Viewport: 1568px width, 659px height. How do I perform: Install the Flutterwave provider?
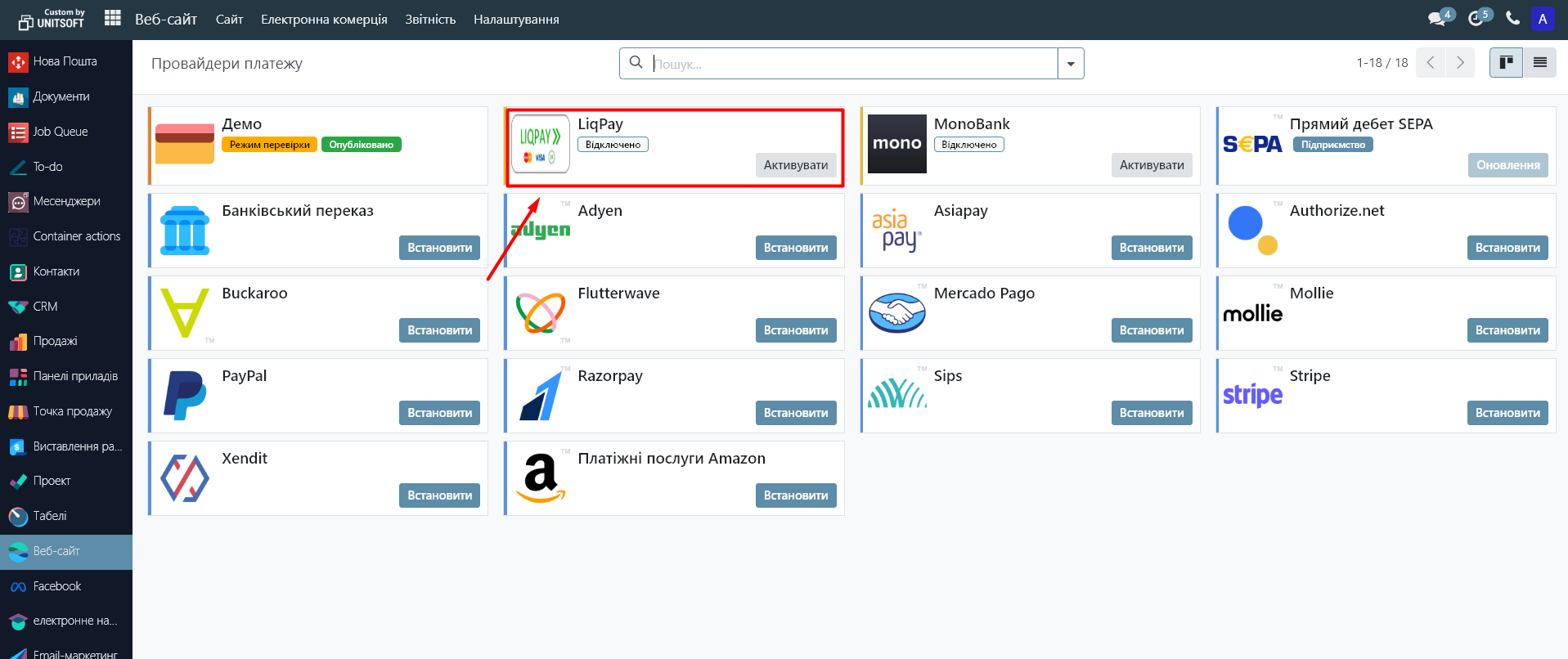coord(796,330)
